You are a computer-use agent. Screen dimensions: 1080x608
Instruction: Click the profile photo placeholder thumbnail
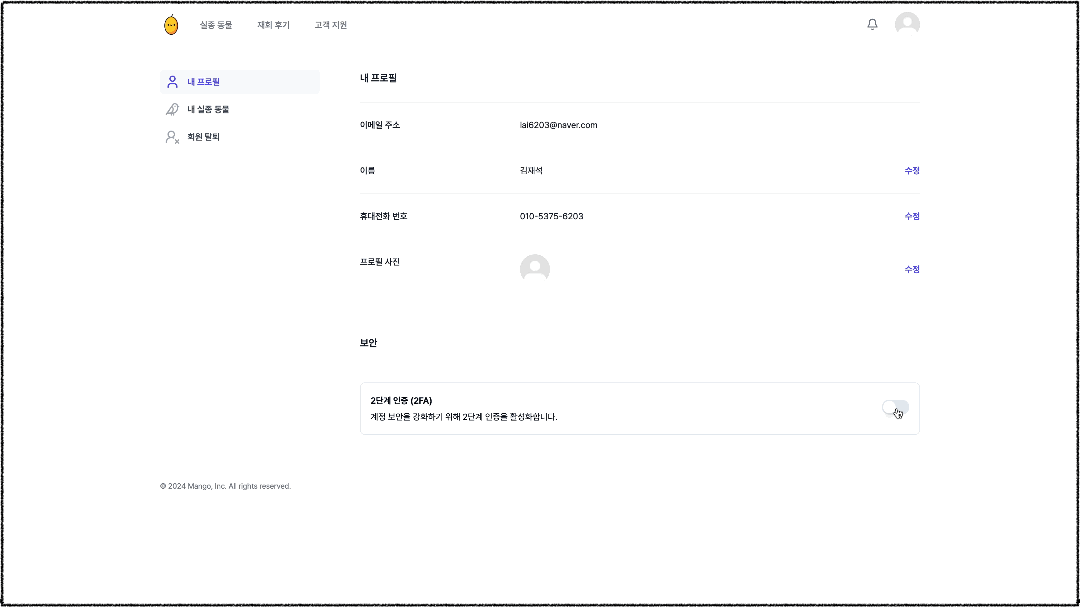(x=535, y=269)
